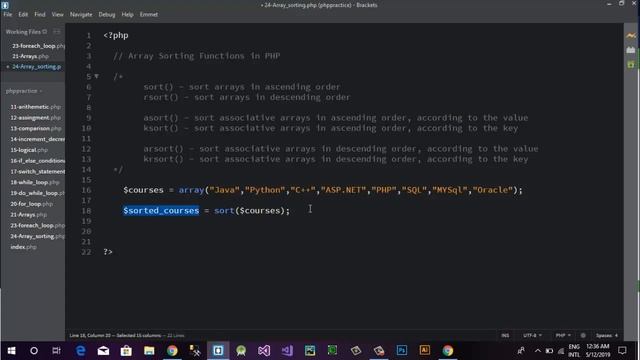Open 15-logical.php in project tree
Screen dimensions: 640x360
pos(29,150)
